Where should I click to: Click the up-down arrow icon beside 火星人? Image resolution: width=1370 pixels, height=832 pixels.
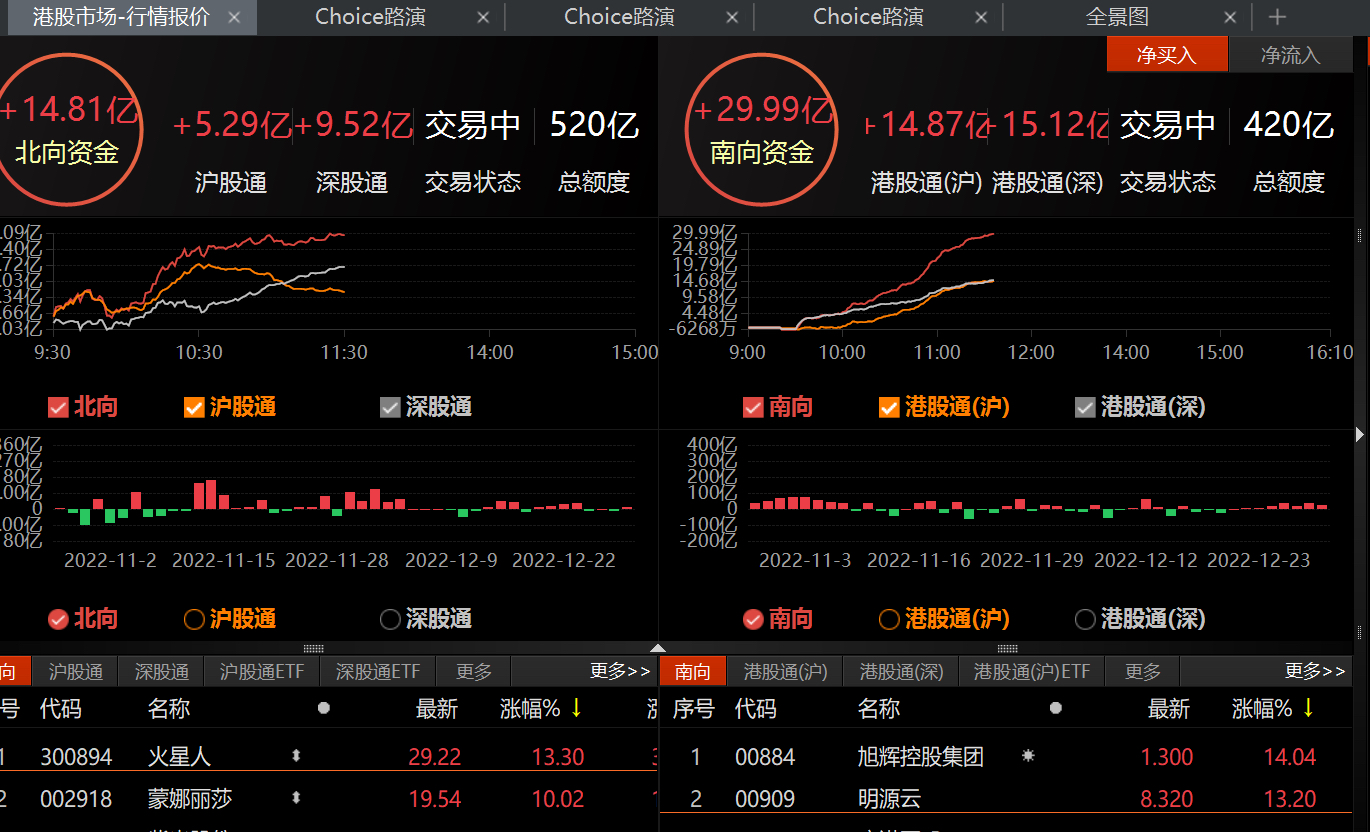pos(296,757)
